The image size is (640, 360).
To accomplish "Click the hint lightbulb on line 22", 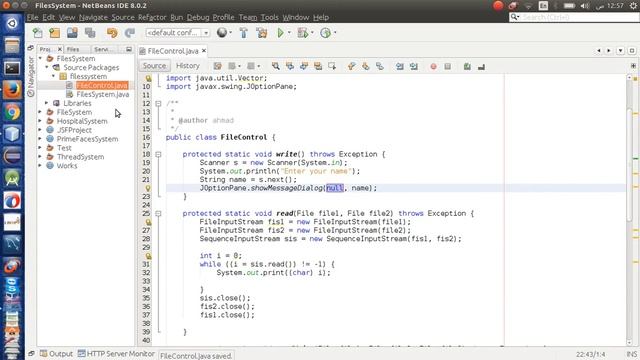I will (148, 188).
